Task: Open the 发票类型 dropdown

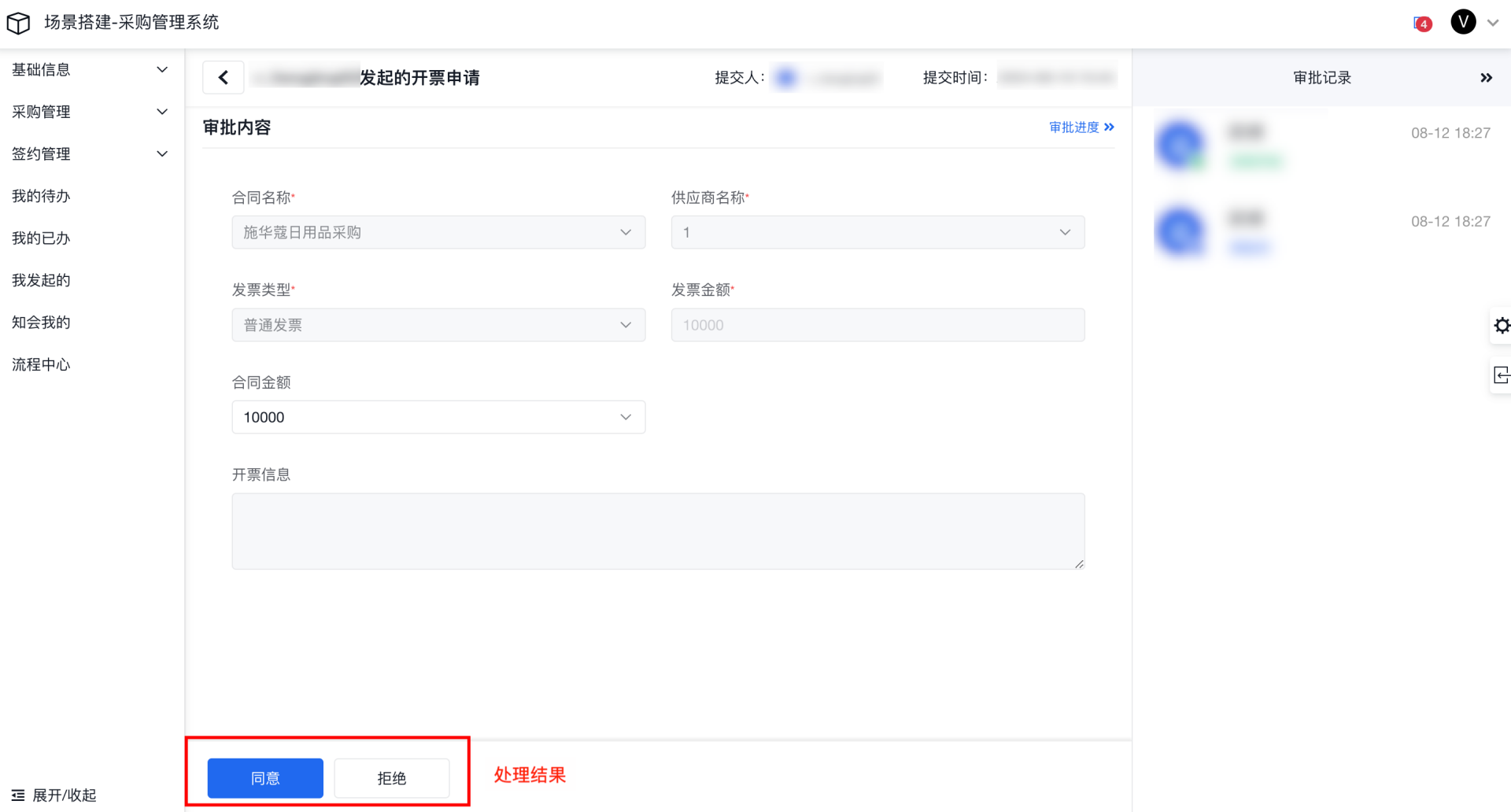Action: coord(438,325)
